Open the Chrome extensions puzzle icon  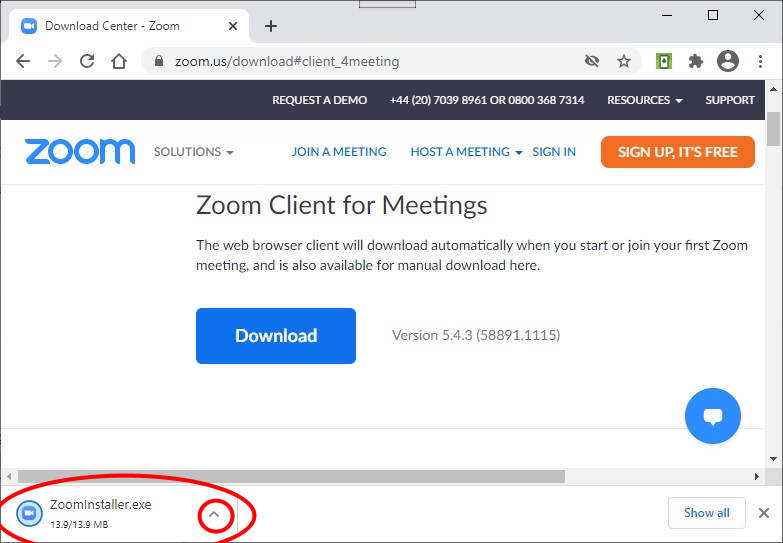(696, 61)
